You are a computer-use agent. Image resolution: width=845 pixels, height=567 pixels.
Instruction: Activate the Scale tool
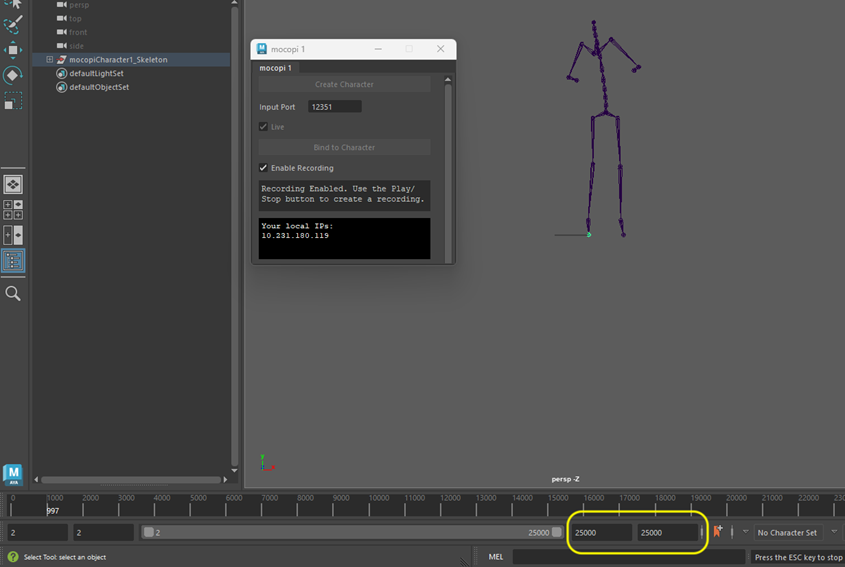click(x=13, y=101)
